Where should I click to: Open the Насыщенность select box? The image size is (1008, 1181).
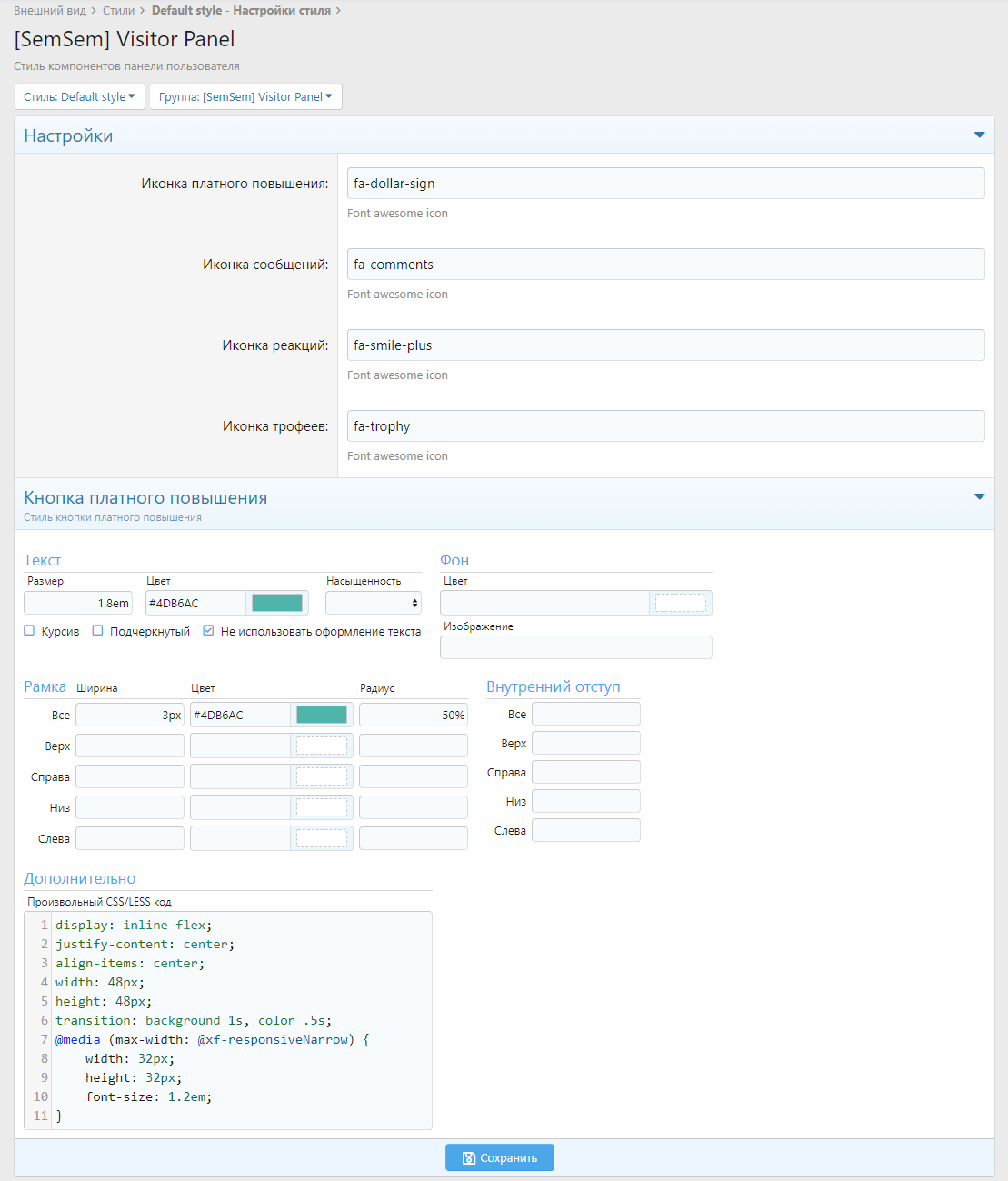[373, 603]
